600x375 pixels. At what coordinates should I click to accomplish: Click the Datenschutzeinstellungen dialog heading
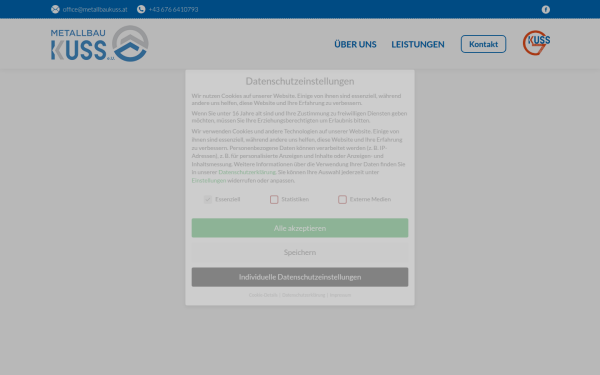tap(300, 81)
